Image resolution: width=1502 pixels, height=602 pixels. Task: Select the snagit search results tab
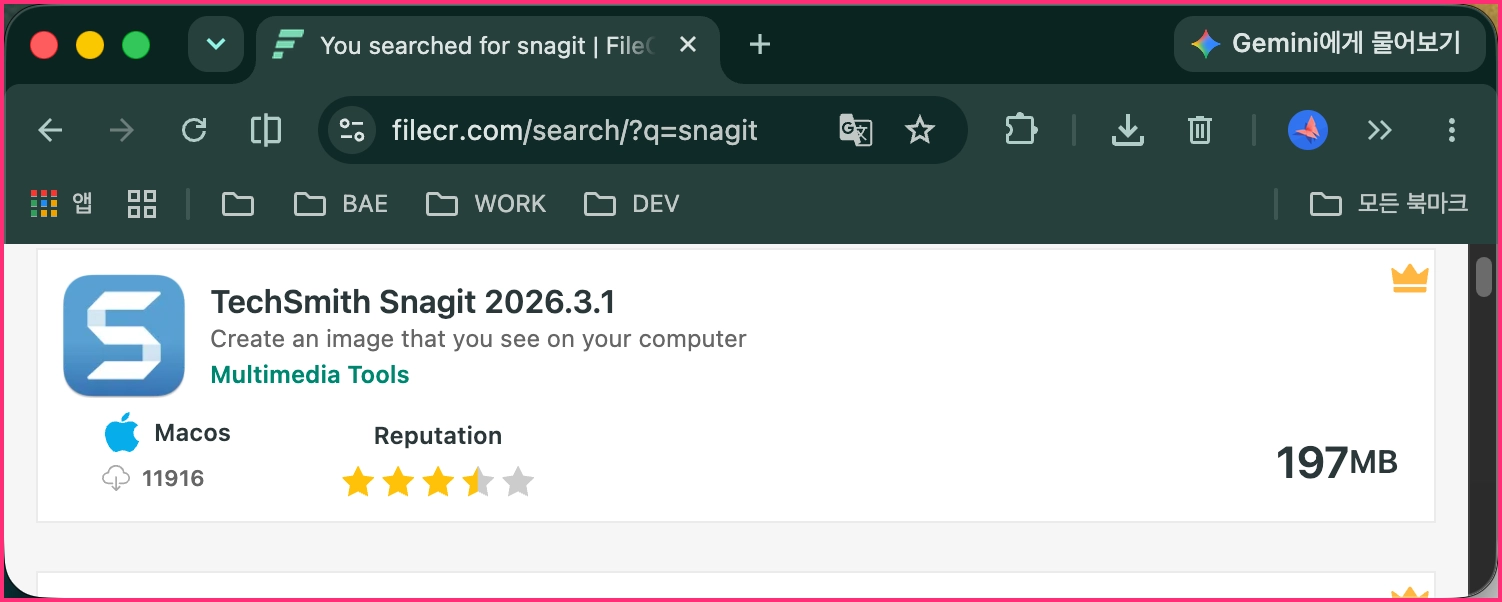(488, 45)
